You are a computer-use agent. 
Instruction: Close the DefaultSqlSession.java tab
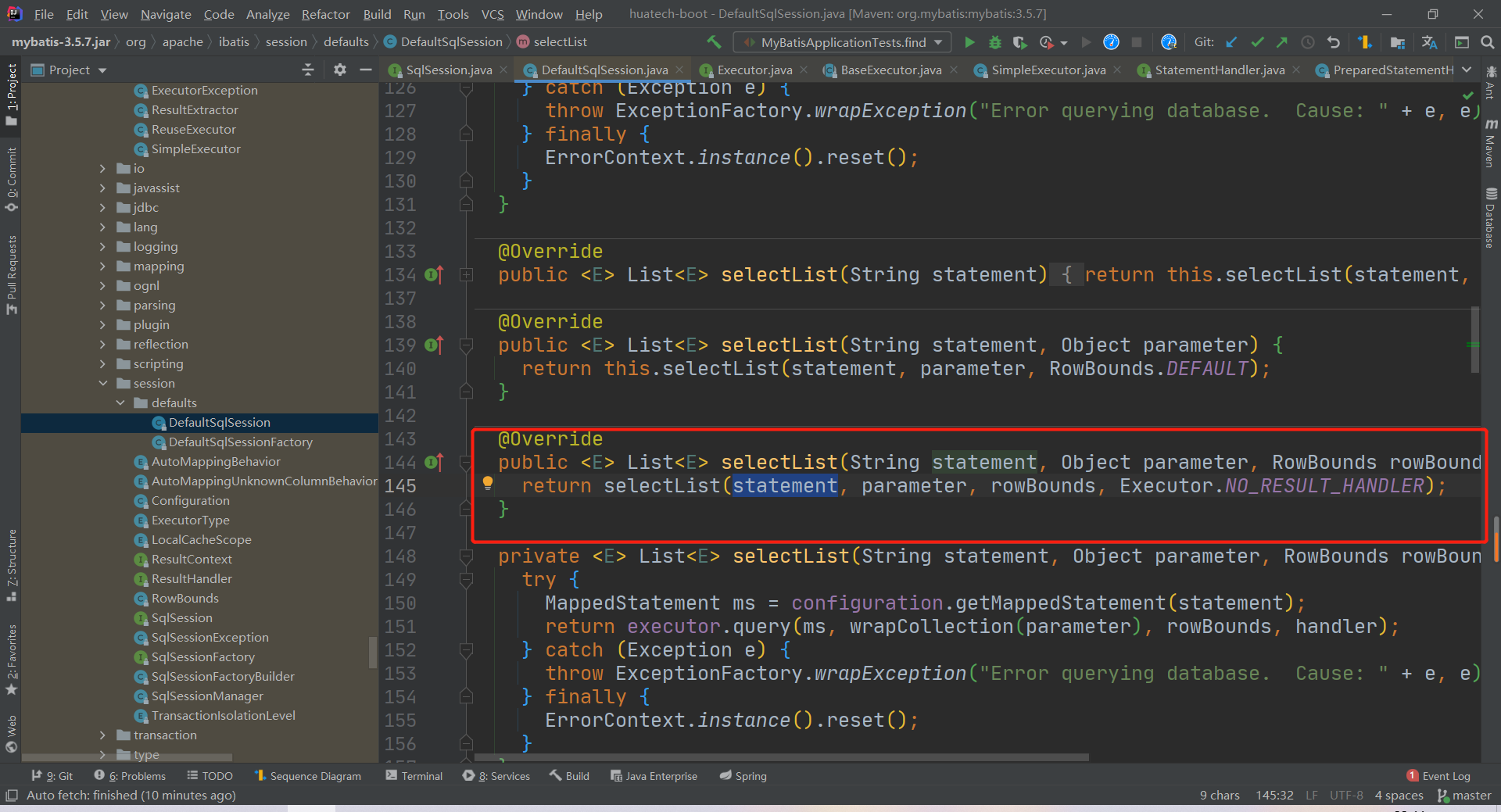click(x=679, y=70)
